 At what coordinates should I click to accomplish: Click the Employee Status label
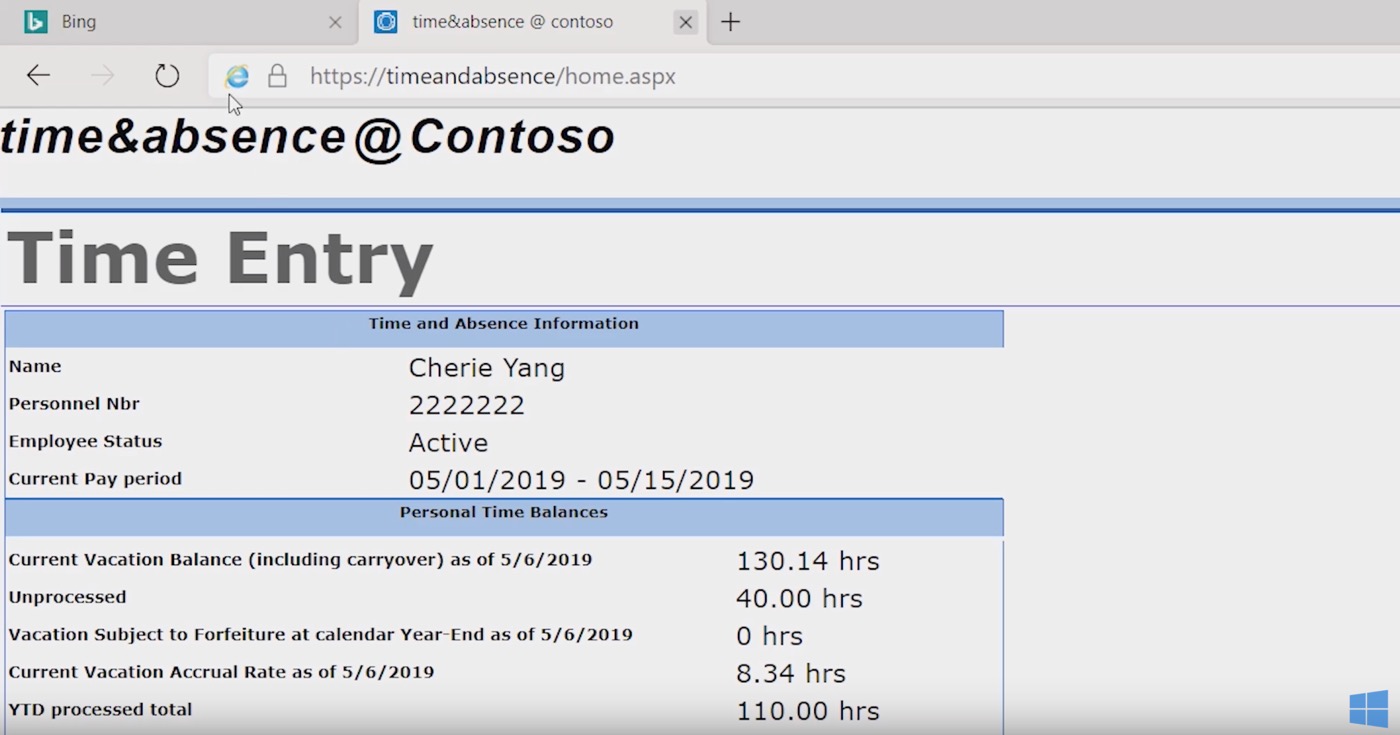[x=85, y=441]
